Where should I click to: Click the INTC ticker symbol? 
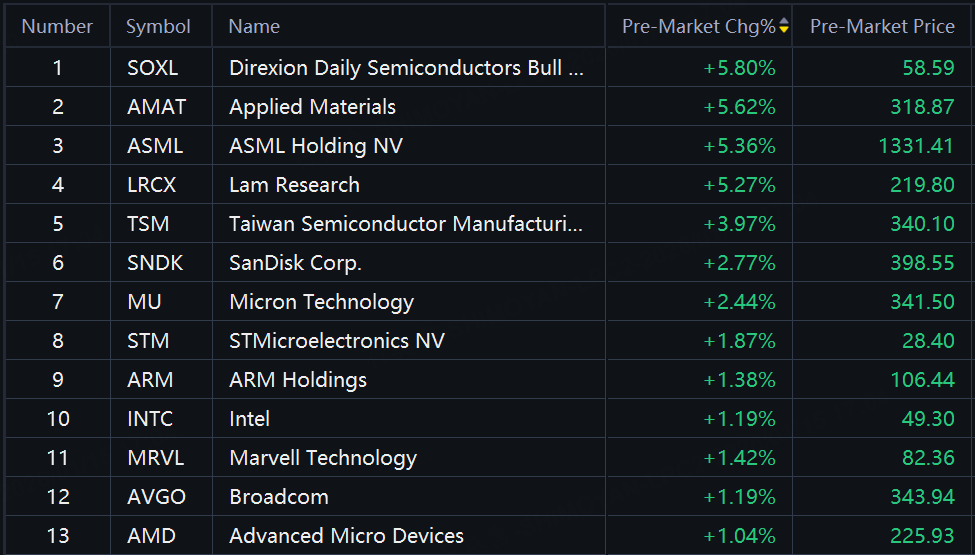pos(150,419)
